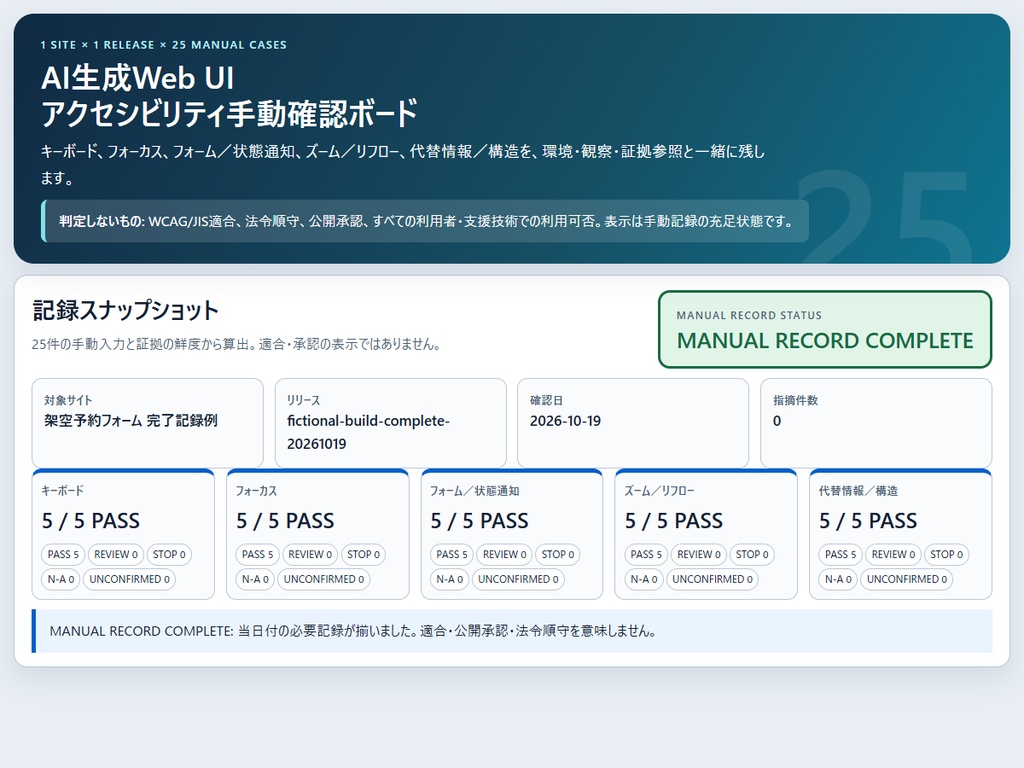1024x768 pixels.
Task: Click STOP 0 chip in 代替情報／構造 card
Action: point(946,554)
